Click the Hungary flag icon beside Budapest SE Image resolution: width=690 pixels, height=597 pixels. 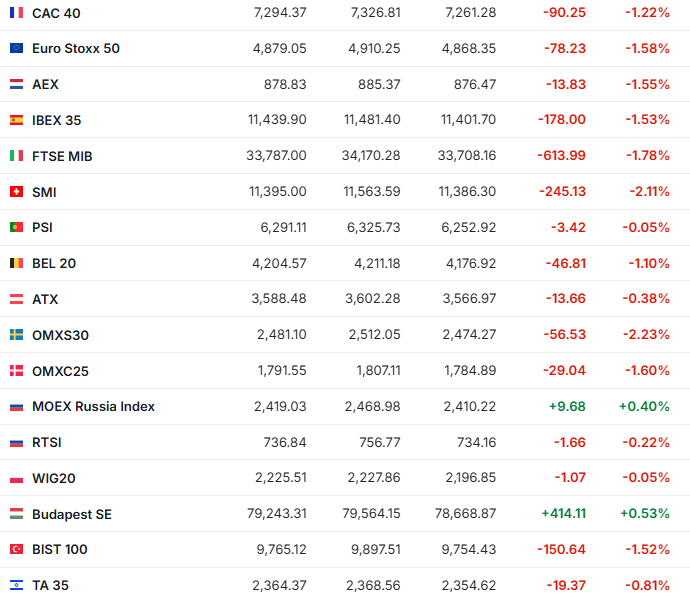pyautogui.click(x=16, y=514)
